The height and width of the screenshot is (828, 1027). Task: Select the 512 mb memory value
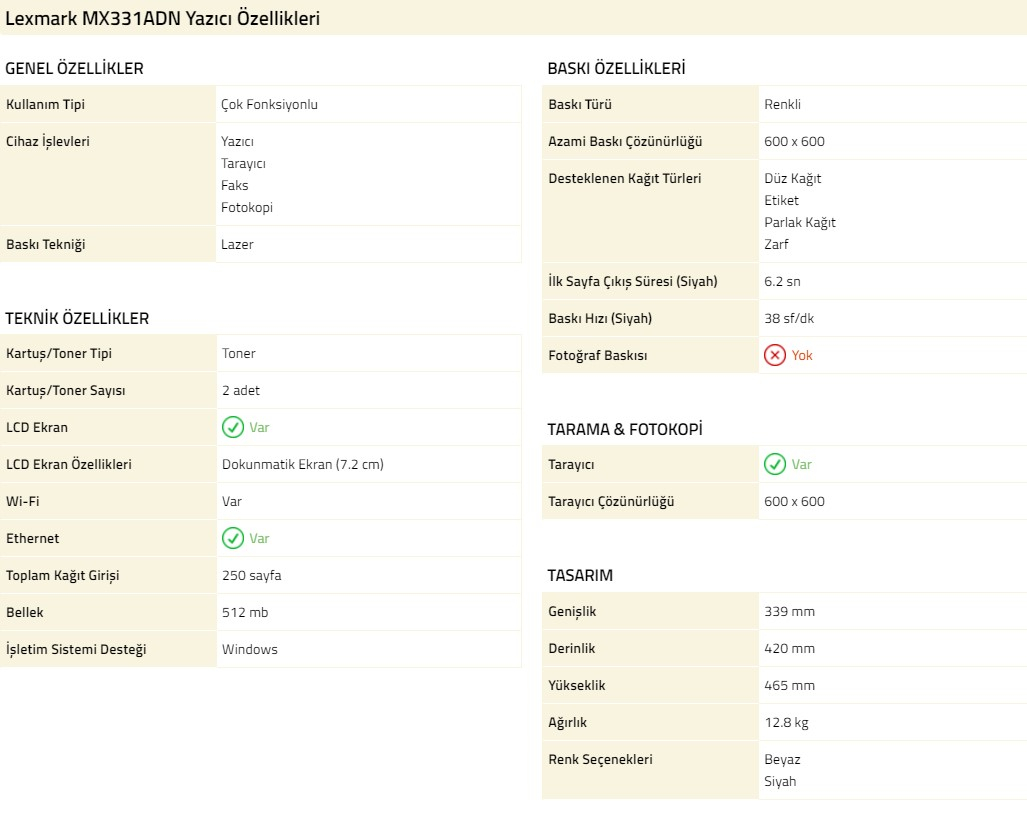245,613
